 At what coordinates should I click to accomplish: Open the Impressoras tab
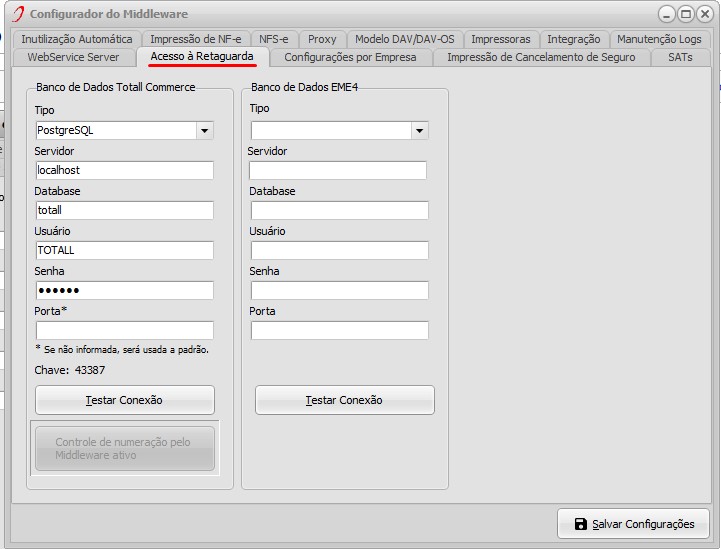[x=501, y=39]
